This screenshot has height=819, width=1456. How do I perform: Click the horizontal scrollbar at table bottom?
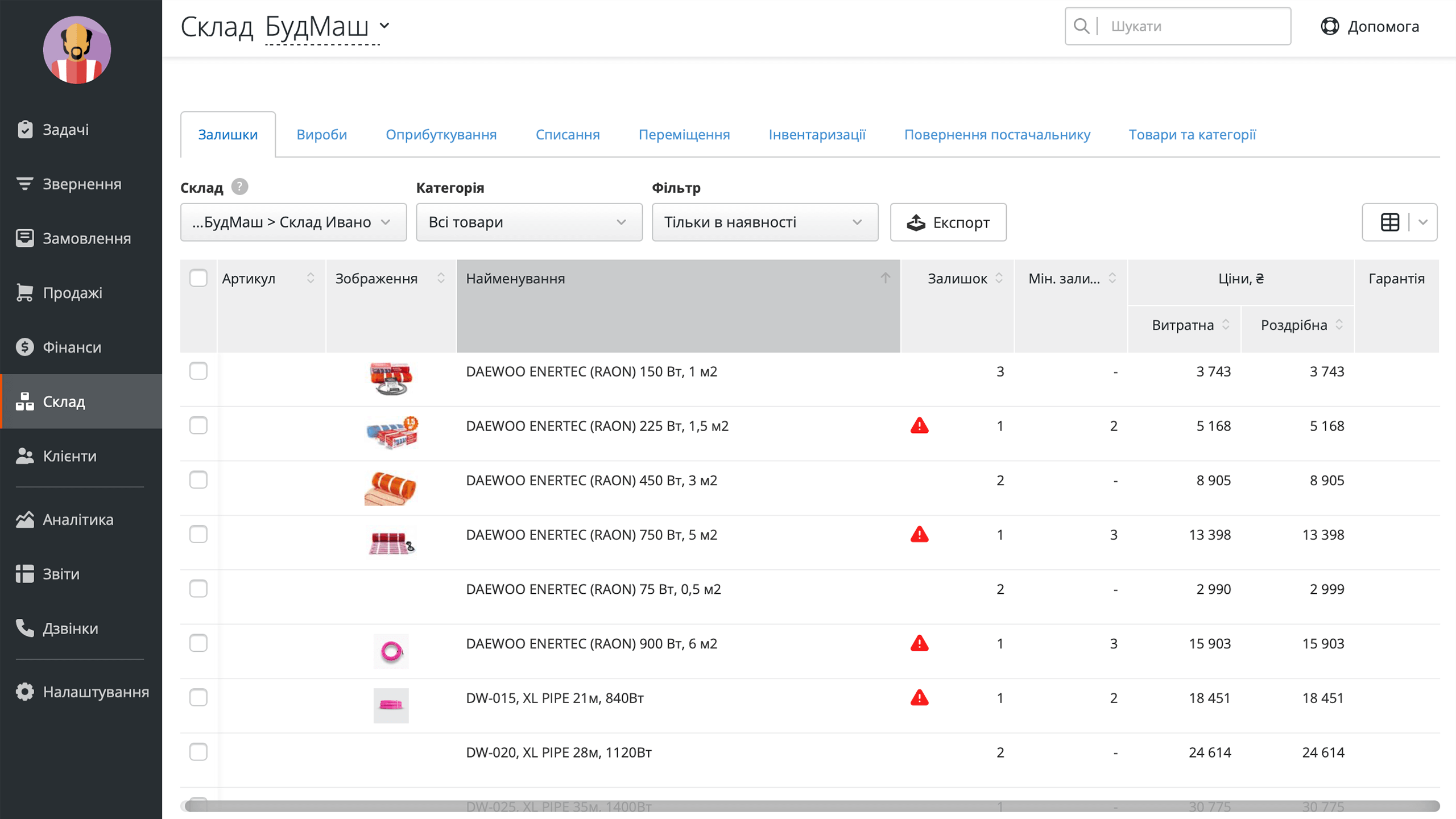tap(812, 806)
